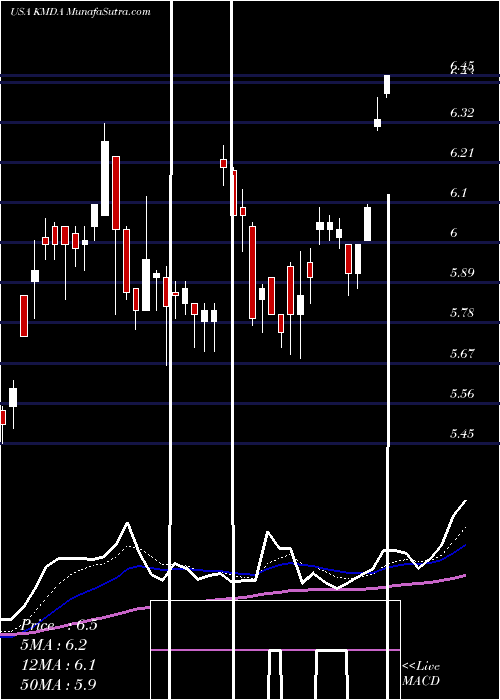This screenshot has height=700, width=500.
Task: Click the 5.89 price axis label
Action: click(x=462, y=273)
